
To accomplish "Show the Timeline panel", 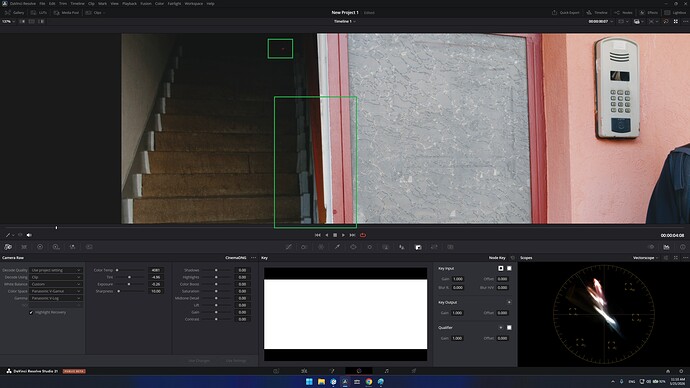I will (x=597, y=13).
